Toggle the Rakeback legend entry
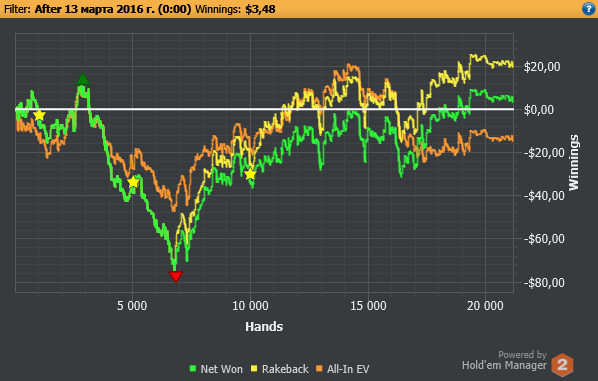Screen dimensions: 598x381 [x=280, y=369]
